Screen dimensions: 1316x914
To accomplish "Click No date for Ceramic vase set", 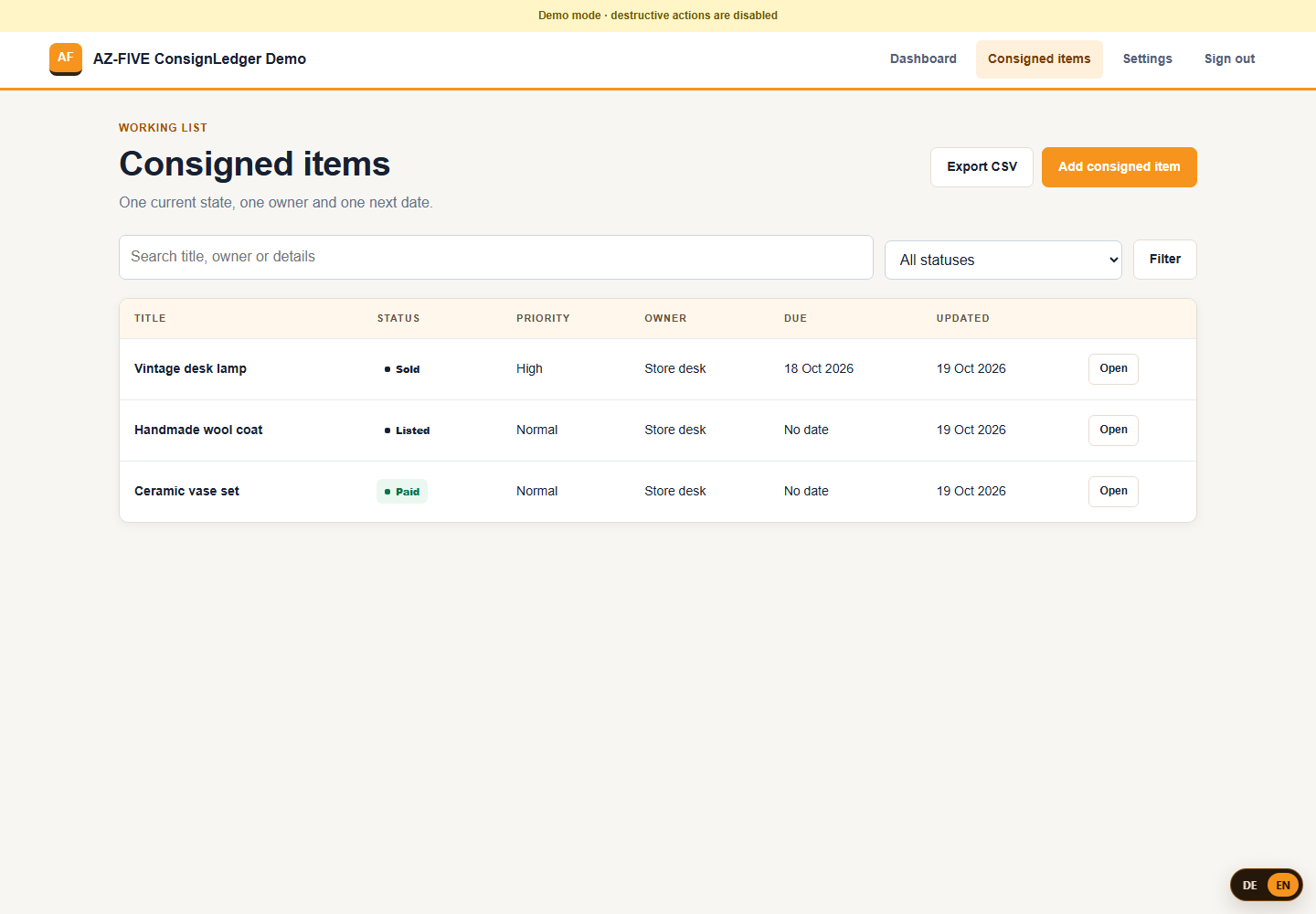I will pos(806,491).
